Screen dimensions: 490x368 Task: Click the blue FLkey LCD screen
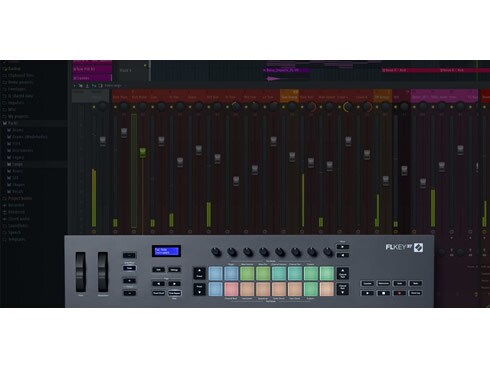point(166,251)
